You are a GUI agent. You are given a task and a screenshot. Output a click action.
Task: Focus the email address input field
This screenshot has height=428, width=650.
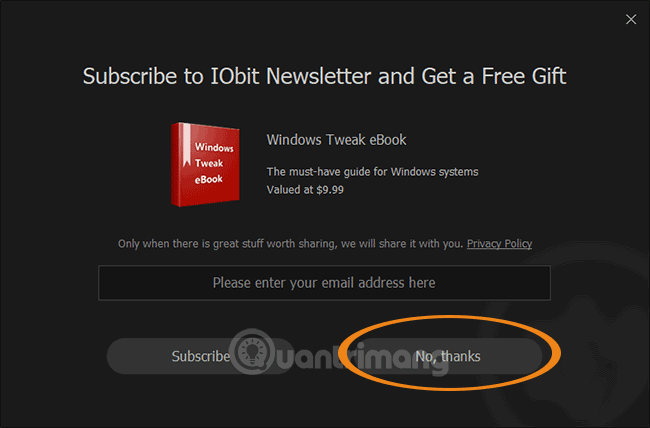324,283
